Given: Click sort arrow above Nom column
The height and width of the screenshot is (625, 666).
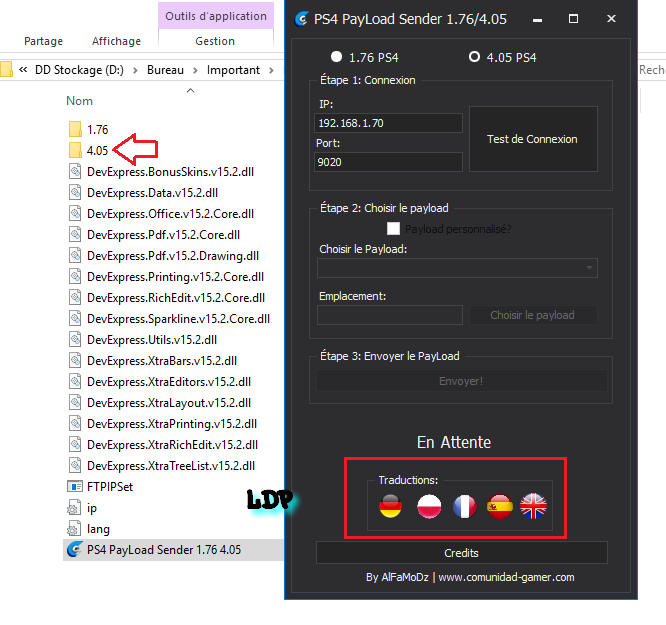Looking at the screenshot, I should click(x=191, y=90).
